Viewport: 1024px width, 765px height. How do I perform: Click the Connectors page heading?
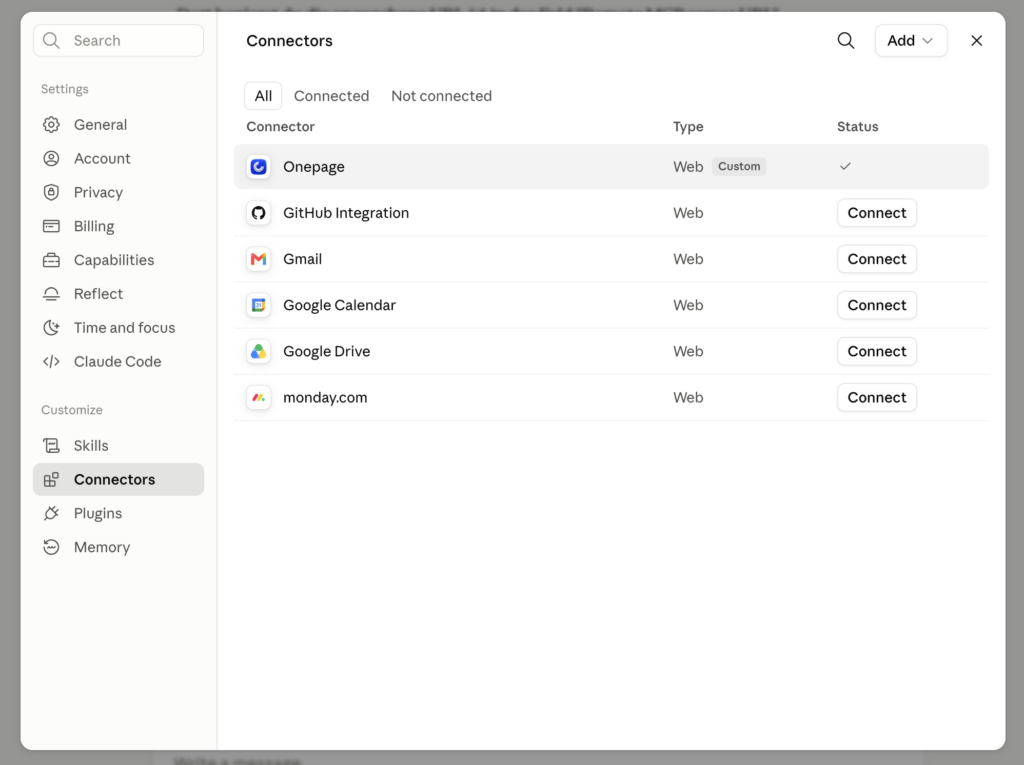pyautogui.click(x=289, y=41)
